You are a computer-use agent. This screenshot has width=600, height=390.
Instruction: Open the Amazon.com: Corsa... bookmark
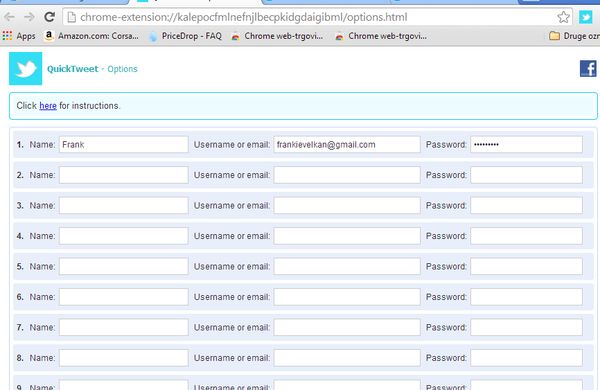[92, 36]
